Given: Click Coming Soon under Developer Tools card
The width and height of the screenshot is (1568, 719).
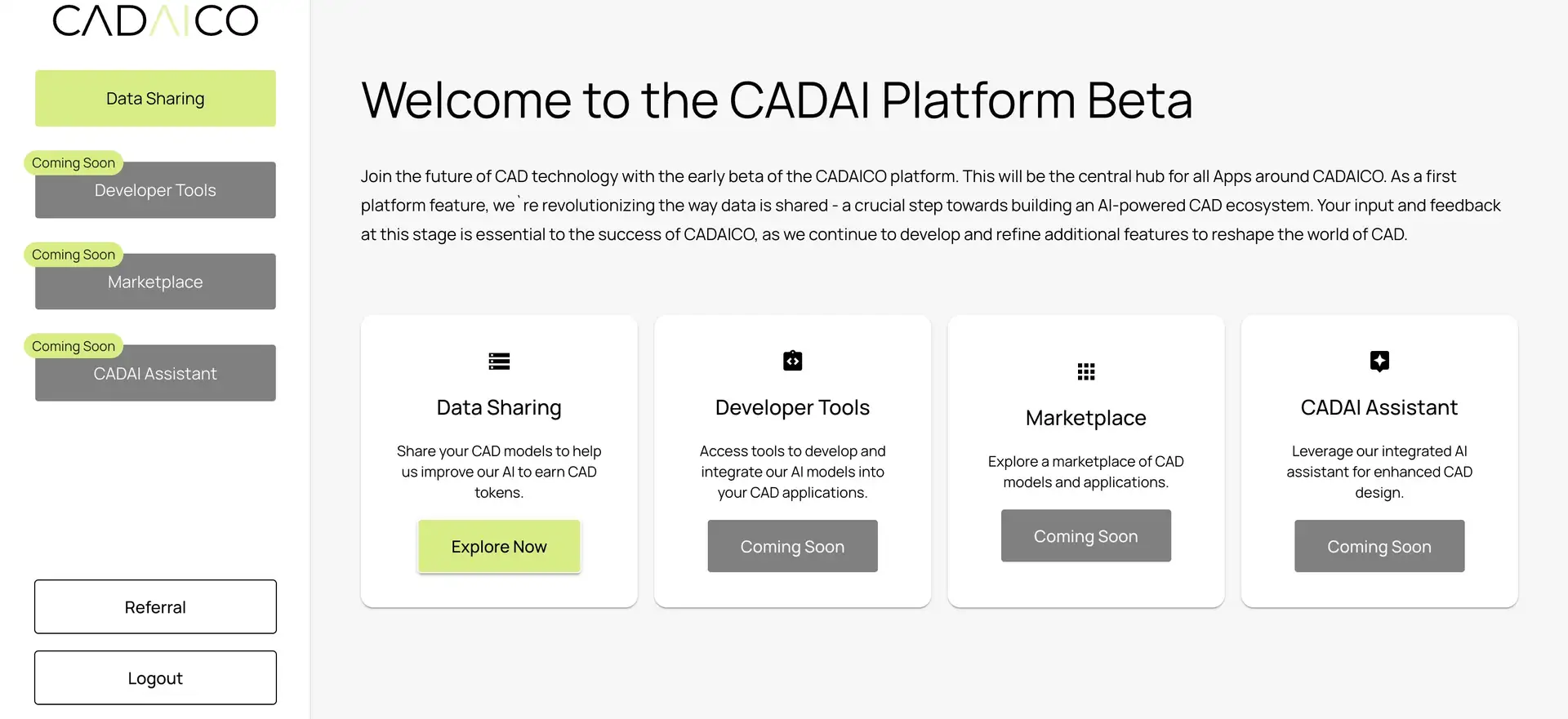Looking at the screenshot, I should coord(792,546).
